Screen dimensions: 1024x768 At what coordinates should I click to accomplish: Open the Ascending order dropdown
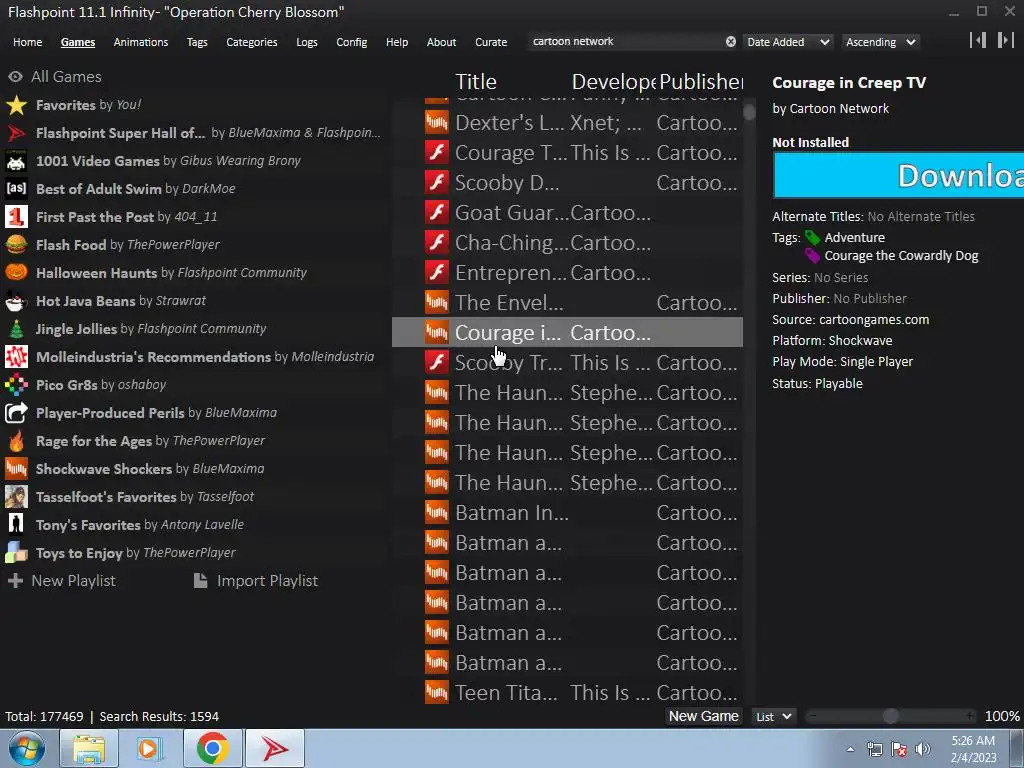pos(880,42)
